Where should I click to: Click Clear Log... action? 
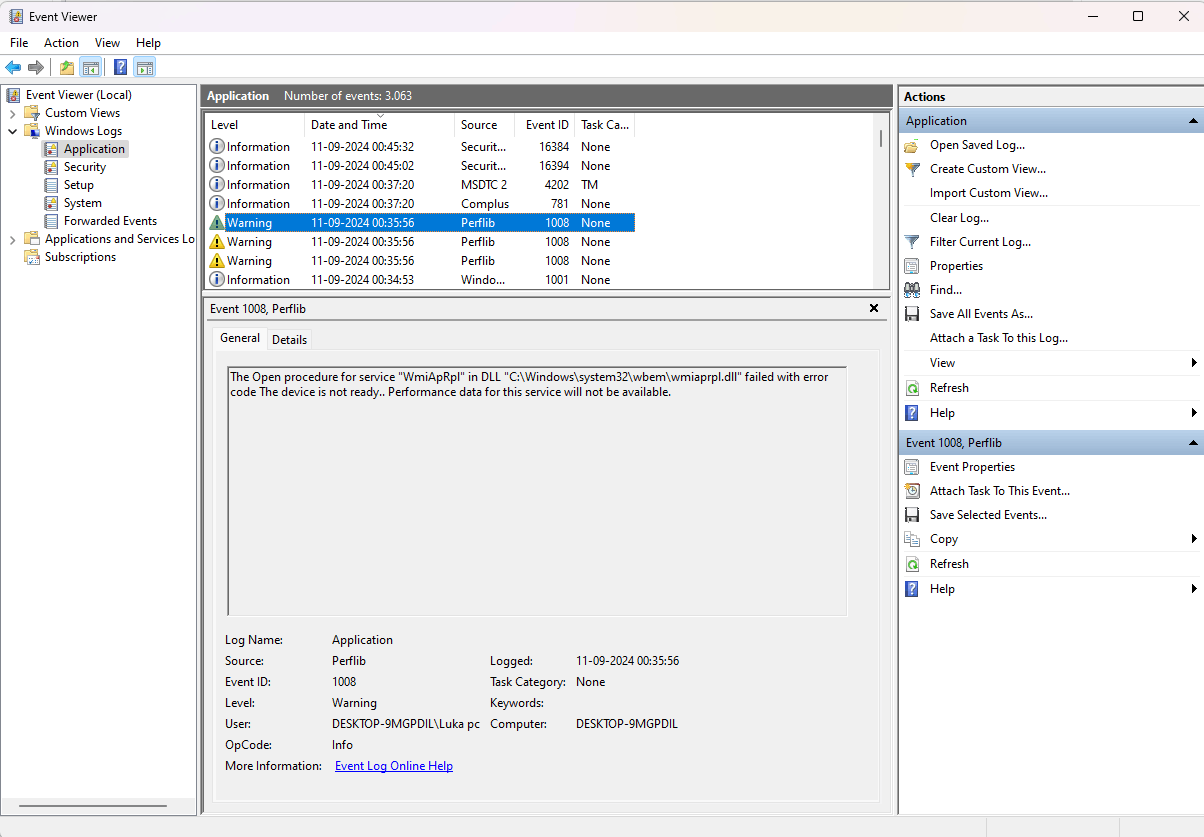coord(959,218)
